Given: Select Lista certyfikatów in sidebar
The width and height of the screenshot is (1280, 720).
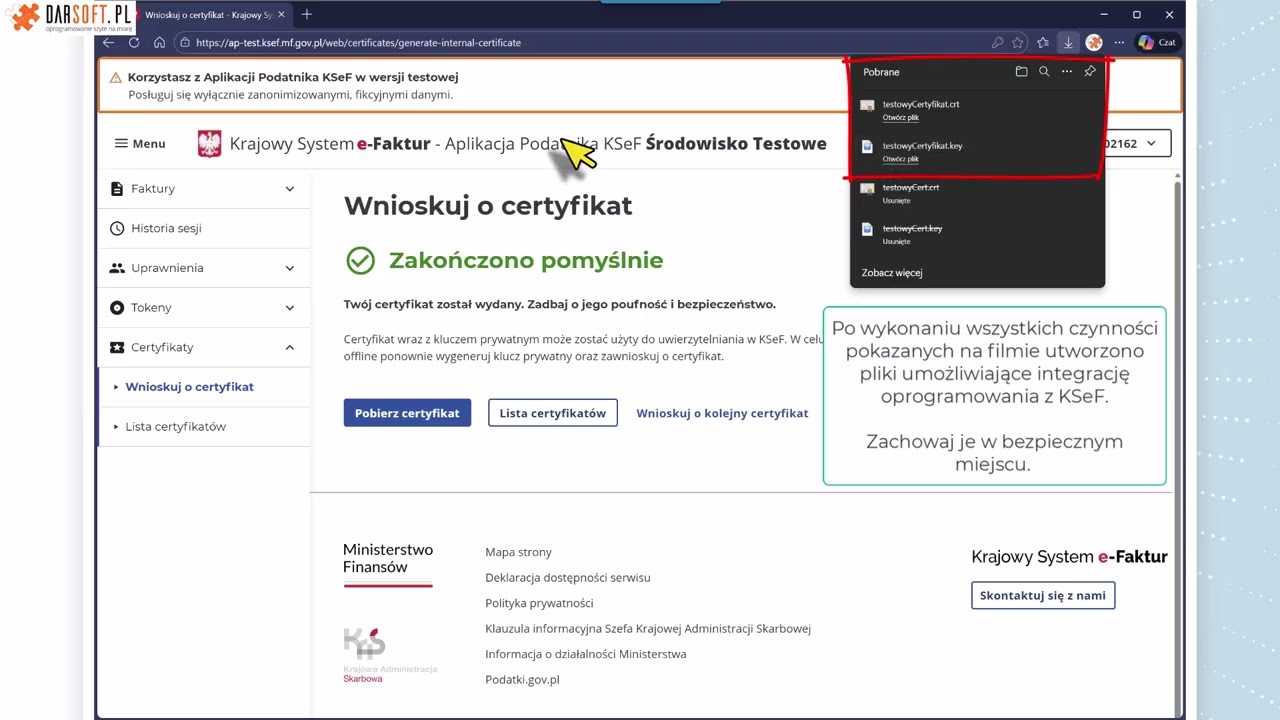Looking at the screenshot, I should pos(204,426).
